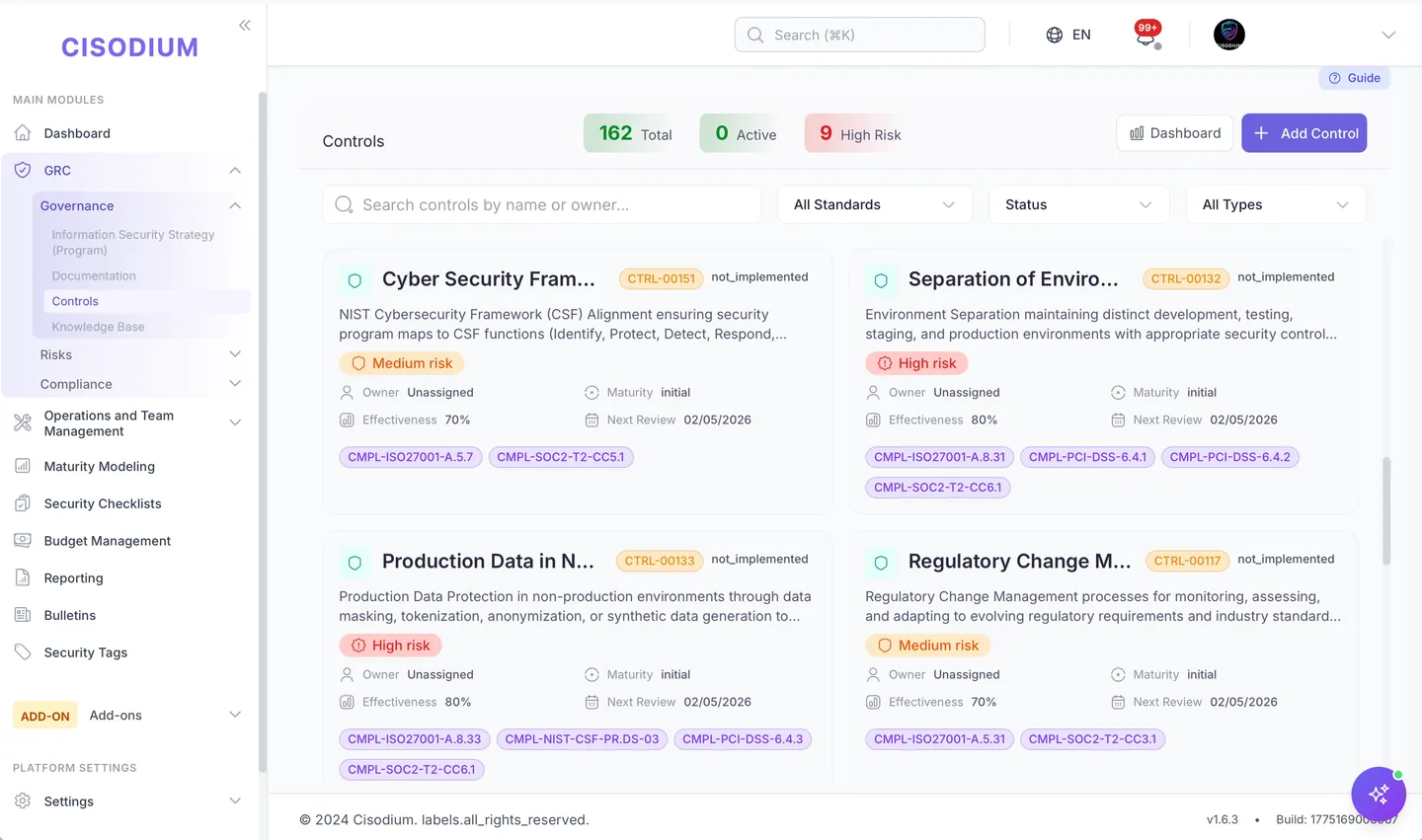Open the All Types dropdown
Image resolution: width=1422 pixels, height=840 pixels.
[x=1276, y=204]
